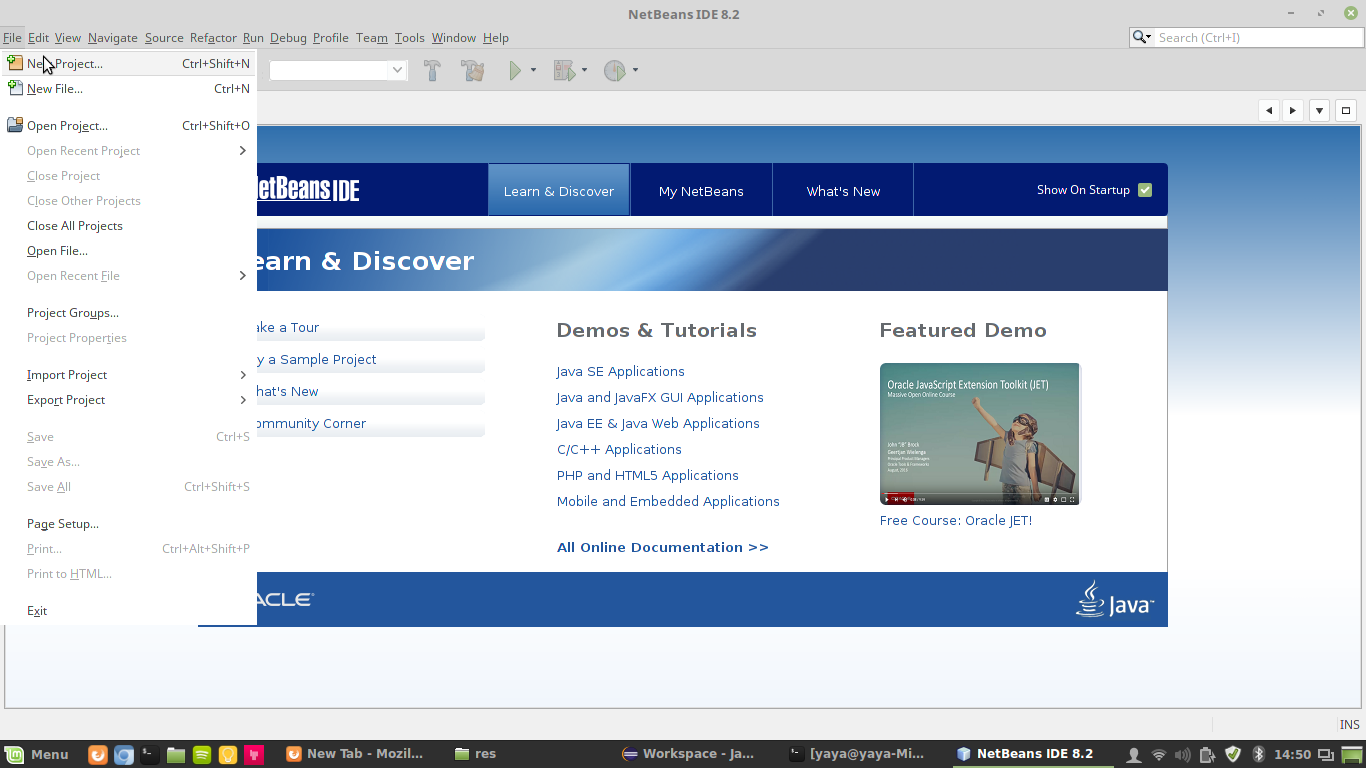Click the Chromium launcher icon in the panel

(124, 755)
